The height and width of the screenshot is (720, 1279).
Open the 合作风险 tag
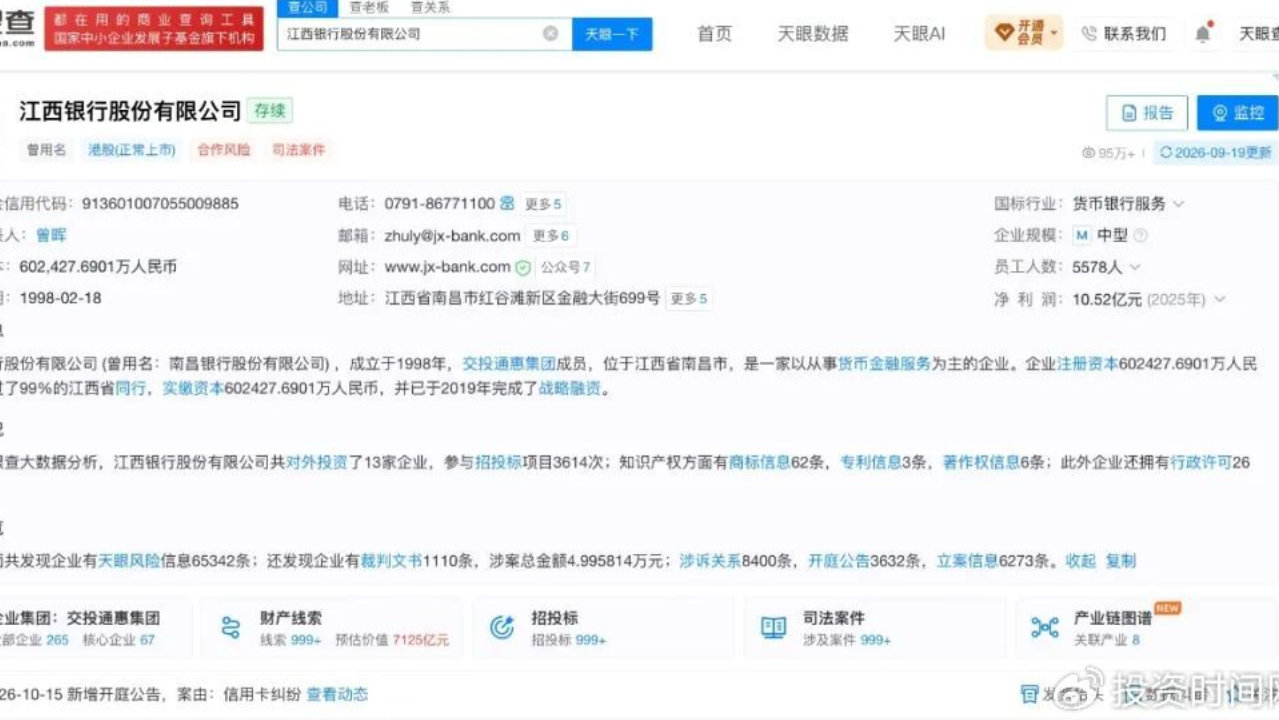point(224,150)
